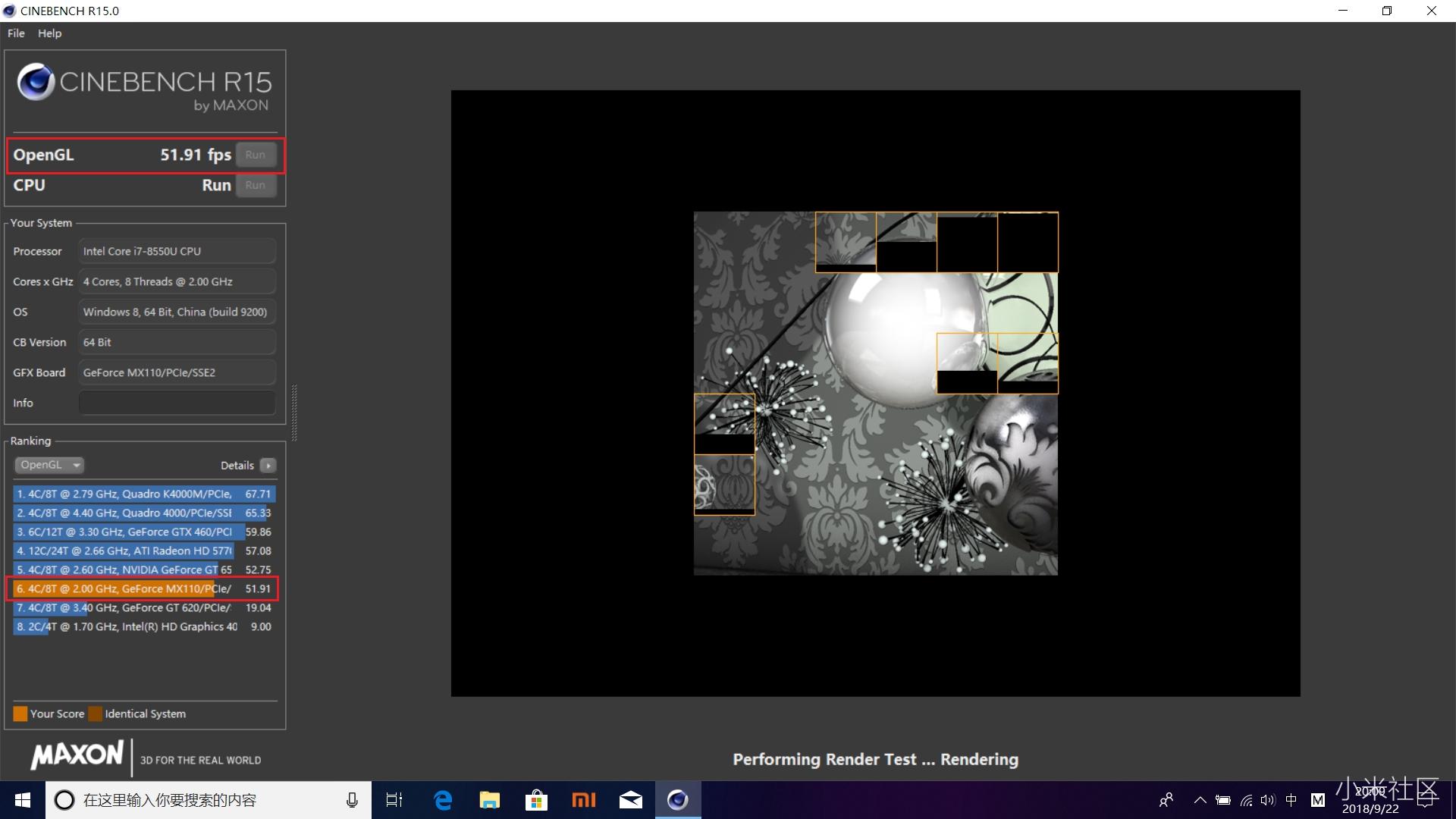Click the side panel splitter handle

[294, 413]
